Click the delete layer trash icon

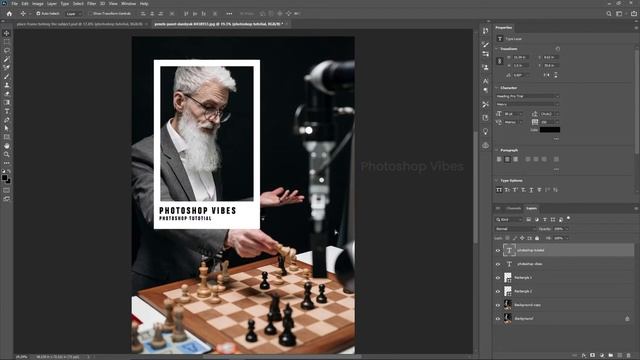coord(629,356)
